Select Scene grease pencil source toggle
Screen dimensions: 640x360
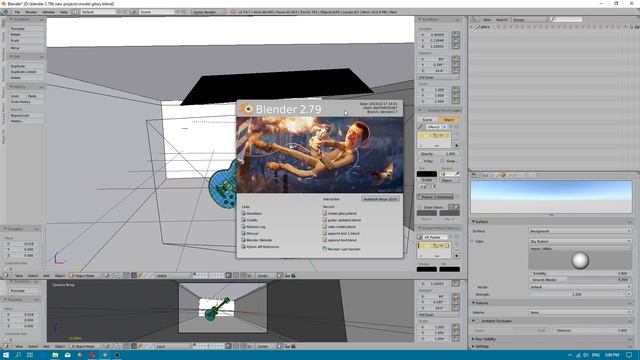[427, 120]
